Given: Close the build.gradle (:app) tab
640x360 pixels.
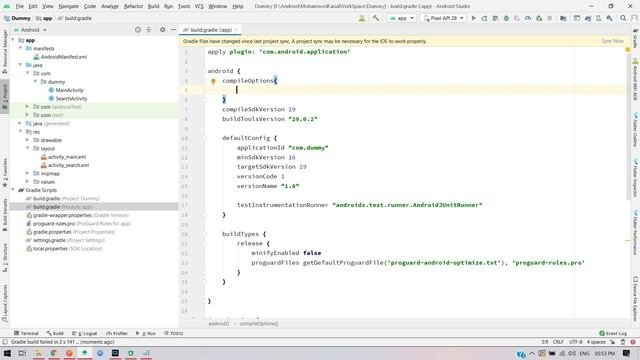Looking at the screenshot, I should point(236,30).
